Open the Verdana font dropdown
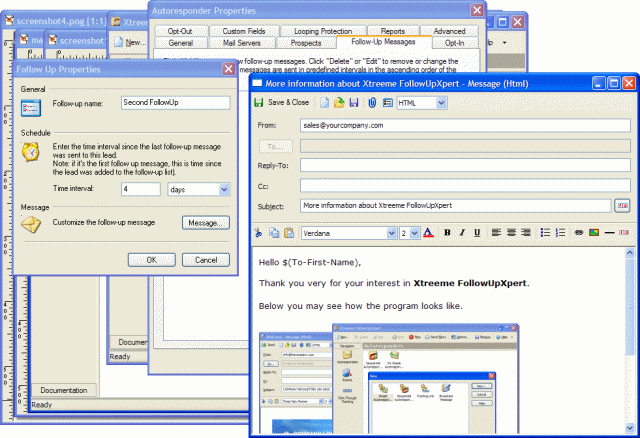The height and width of the screenshot is (438, 640). pos(391,233)
